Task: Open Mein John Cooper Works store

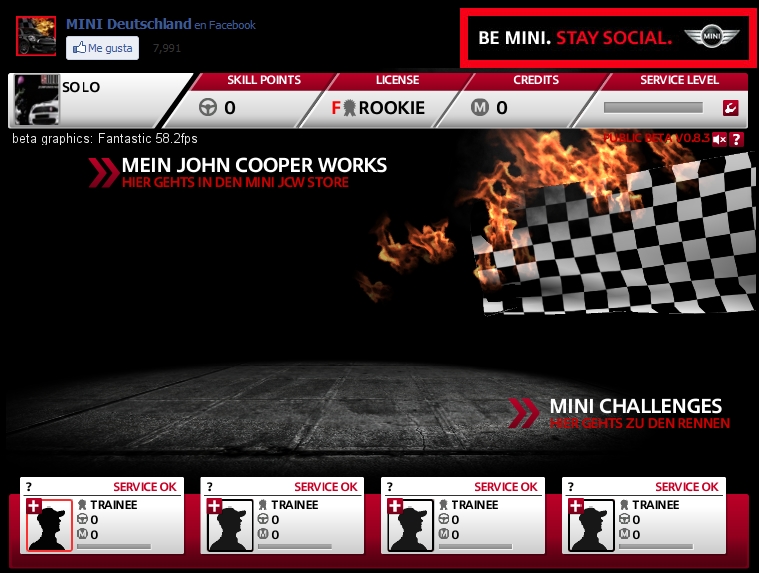Action: [x=254, y=165]
